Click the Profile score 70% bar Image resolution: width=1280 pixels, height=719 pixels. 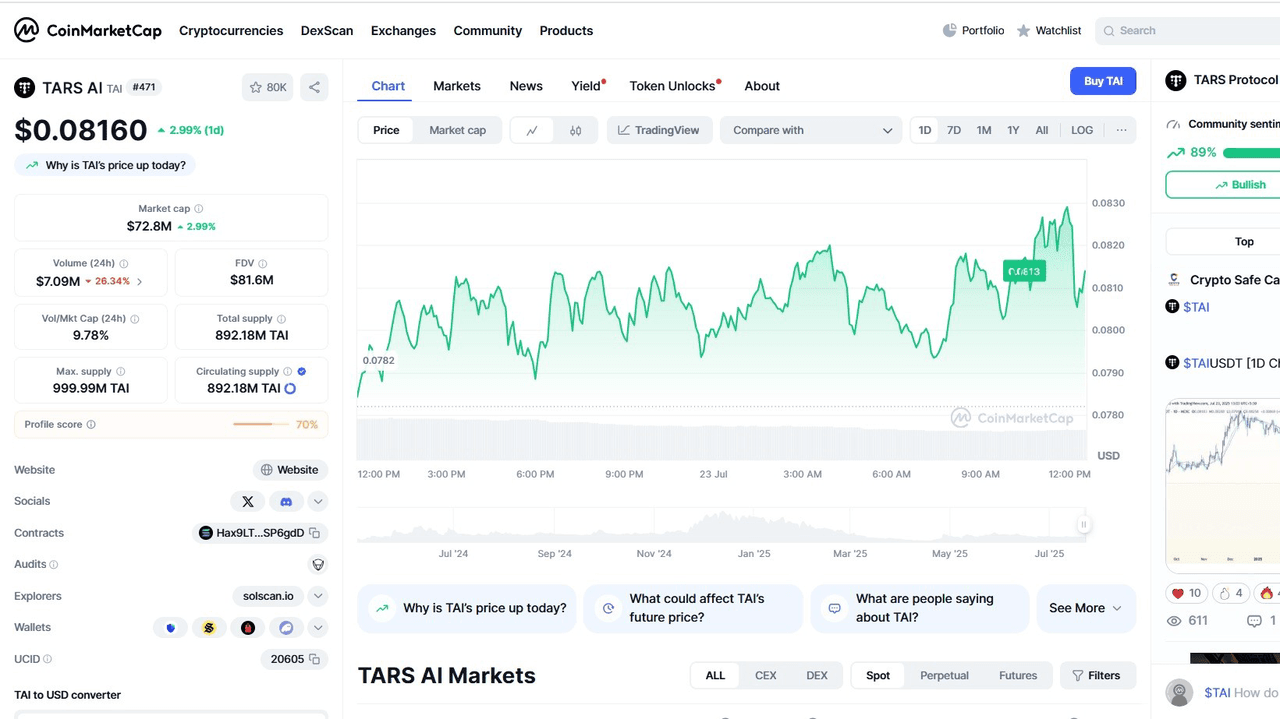261,425
